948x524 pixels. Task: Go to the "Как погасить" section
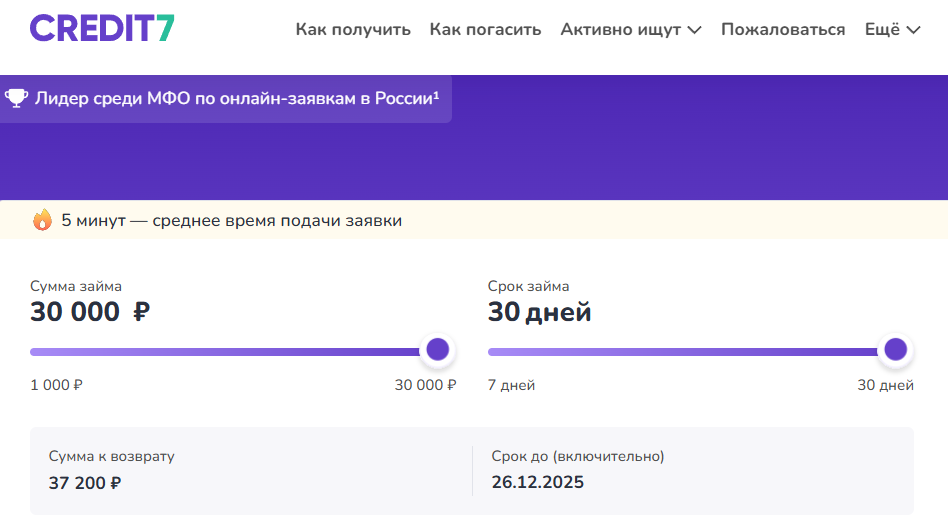coord(485,30)
